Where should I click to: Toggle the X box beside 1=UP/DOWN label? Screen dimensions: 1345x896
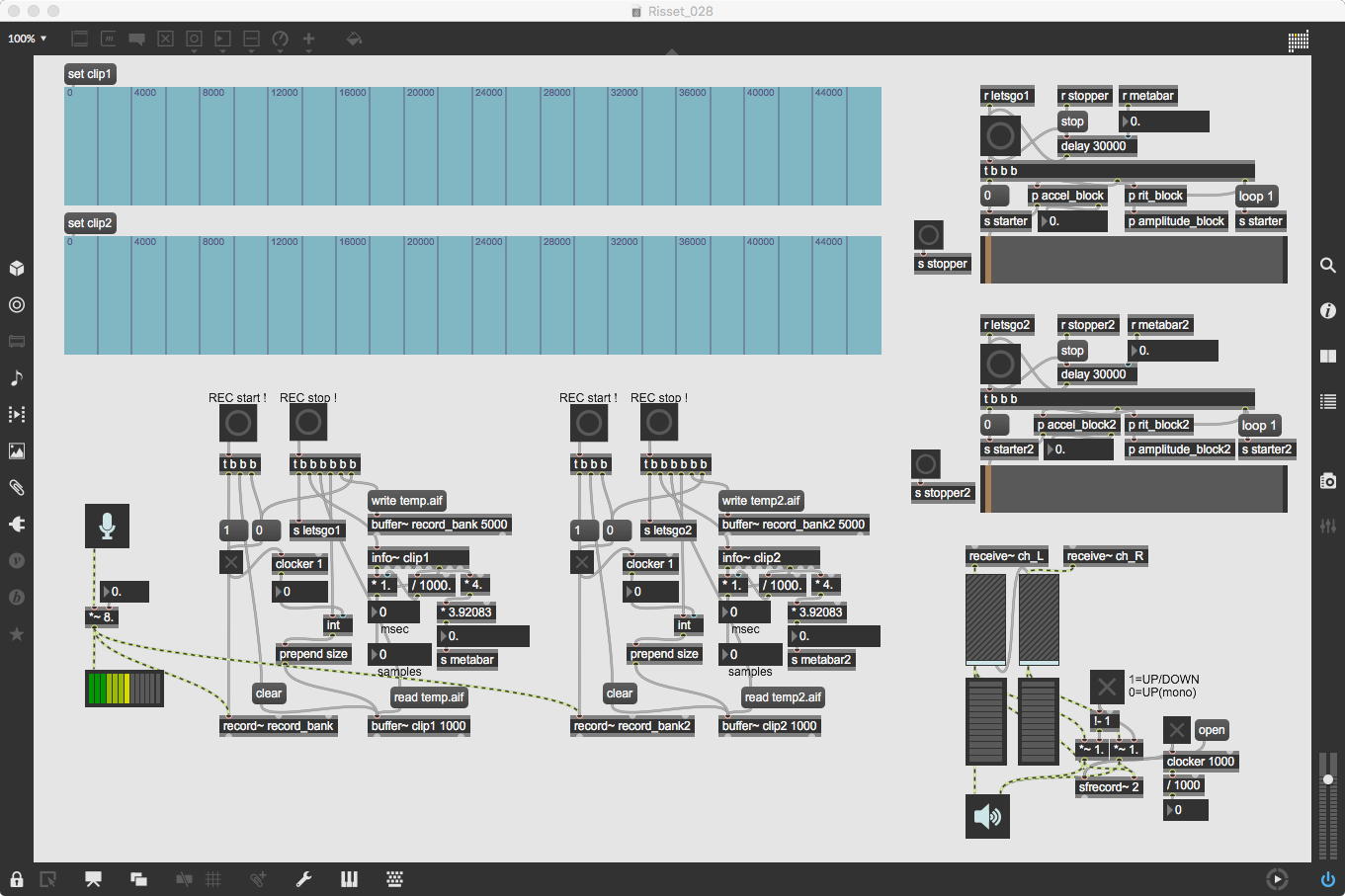1107,687
